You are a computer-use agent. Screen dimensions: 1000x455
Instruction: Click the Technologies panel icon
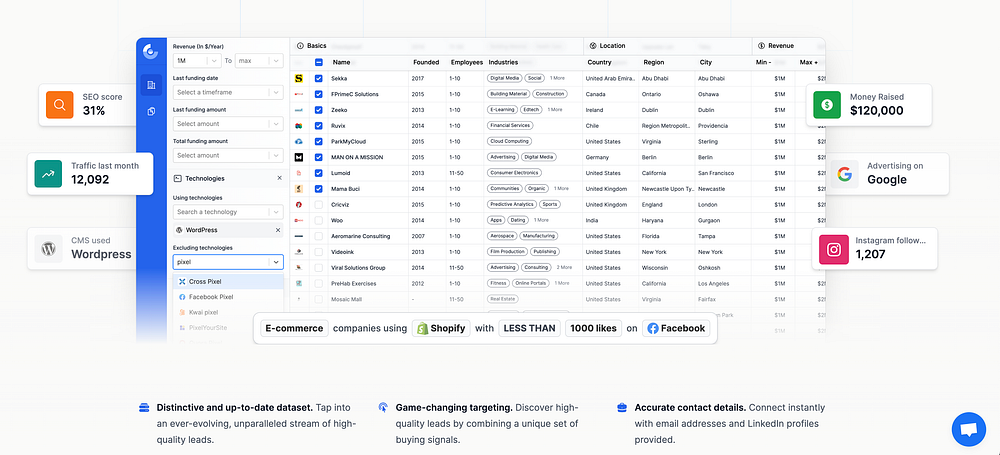(x=178, y=179)
